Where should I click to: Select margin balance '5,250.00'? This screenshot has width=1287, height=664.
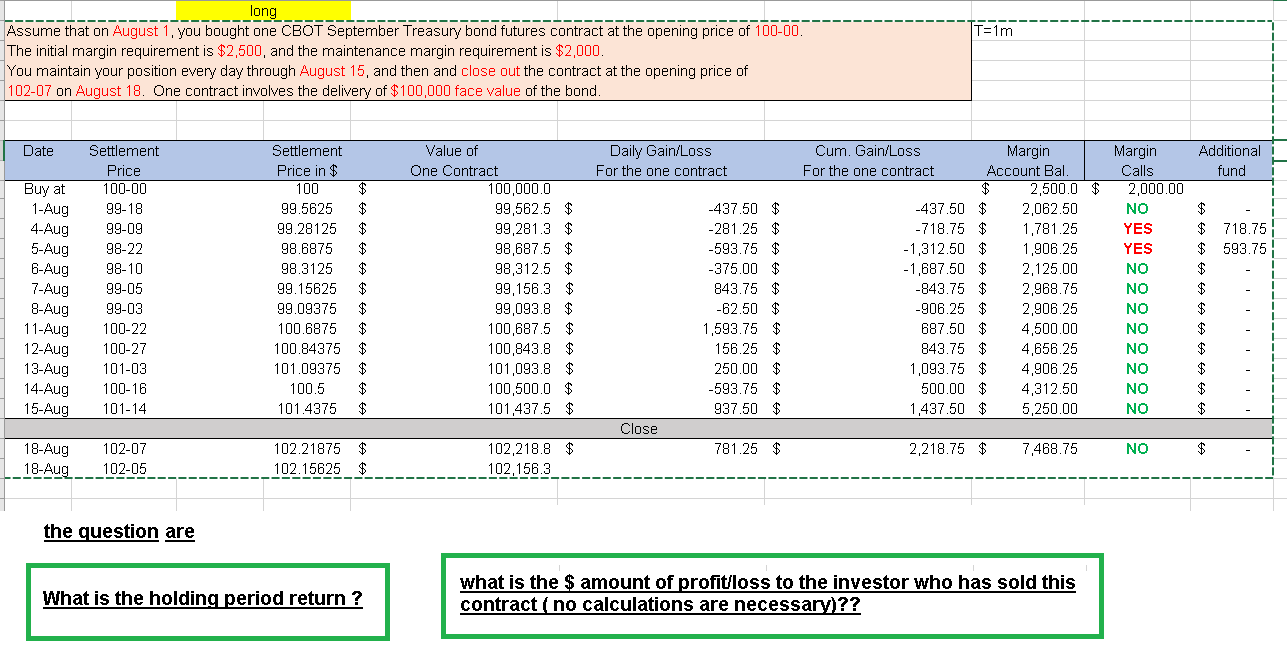[x=1049, y=409]
